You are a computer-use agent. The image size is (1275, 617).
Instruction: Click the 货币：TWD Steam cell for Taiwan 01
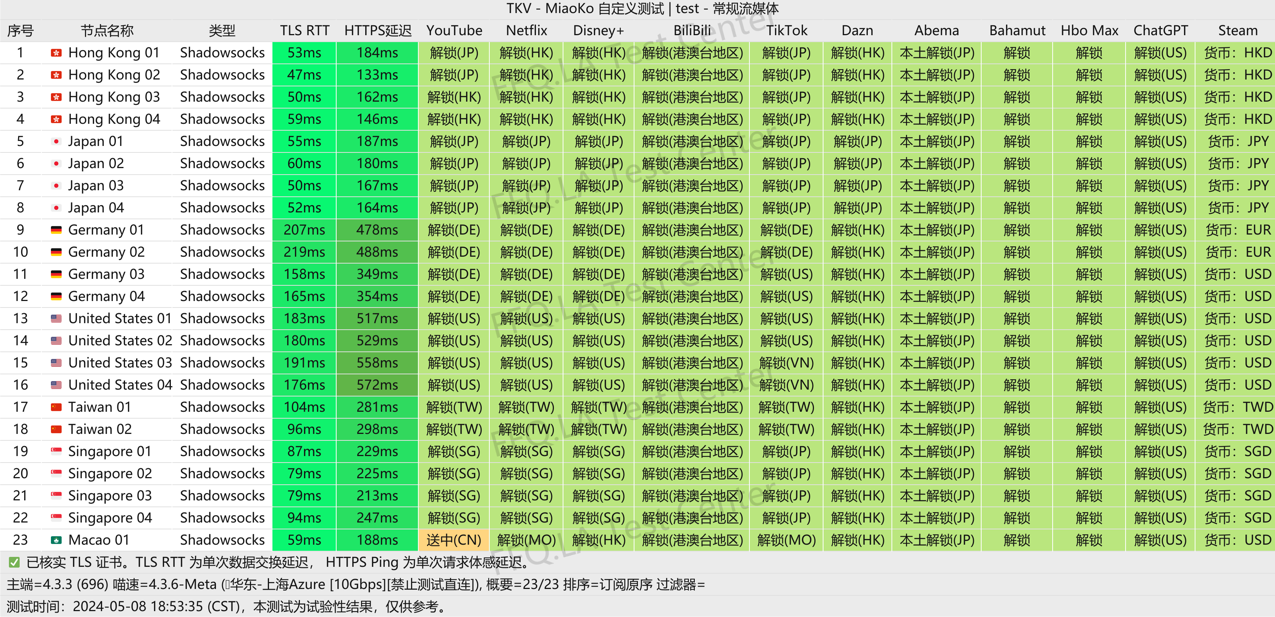(1238, 407)
